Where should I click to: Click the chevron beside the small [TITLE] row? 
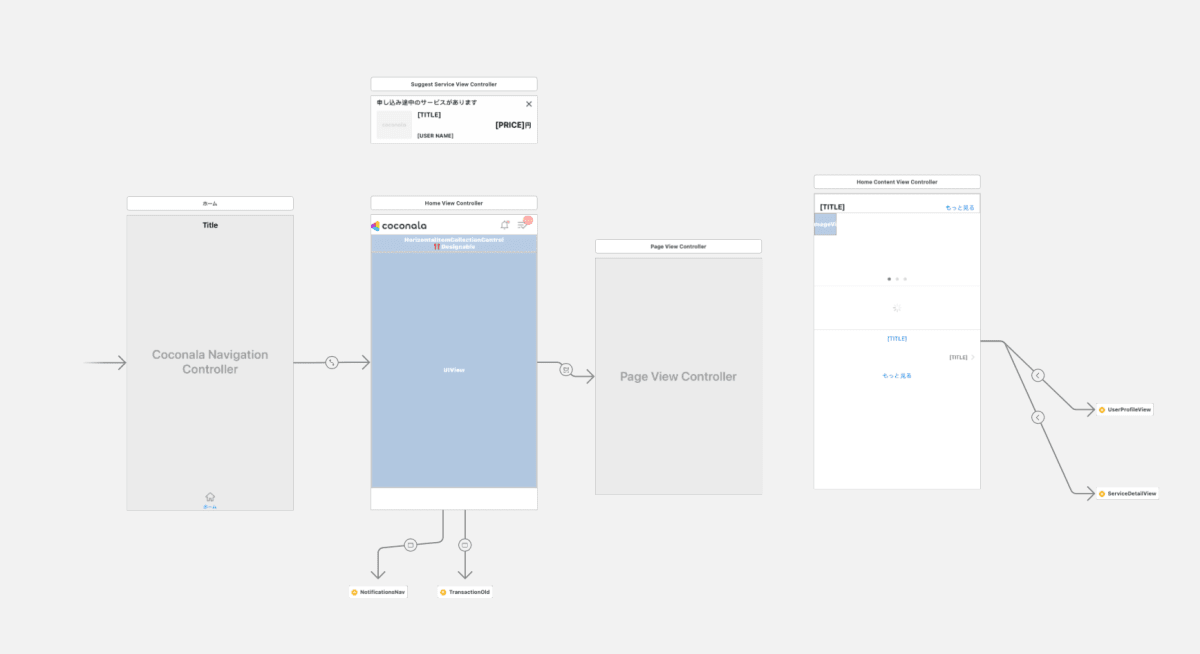[973, 357]
